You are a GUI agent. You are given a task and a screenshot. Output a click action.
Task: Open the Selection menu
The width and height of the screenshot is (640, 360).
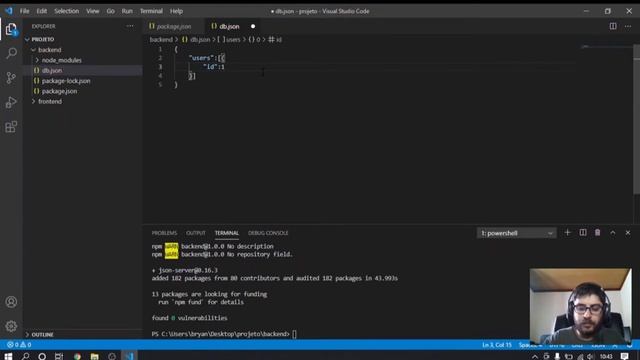[67, 11]
